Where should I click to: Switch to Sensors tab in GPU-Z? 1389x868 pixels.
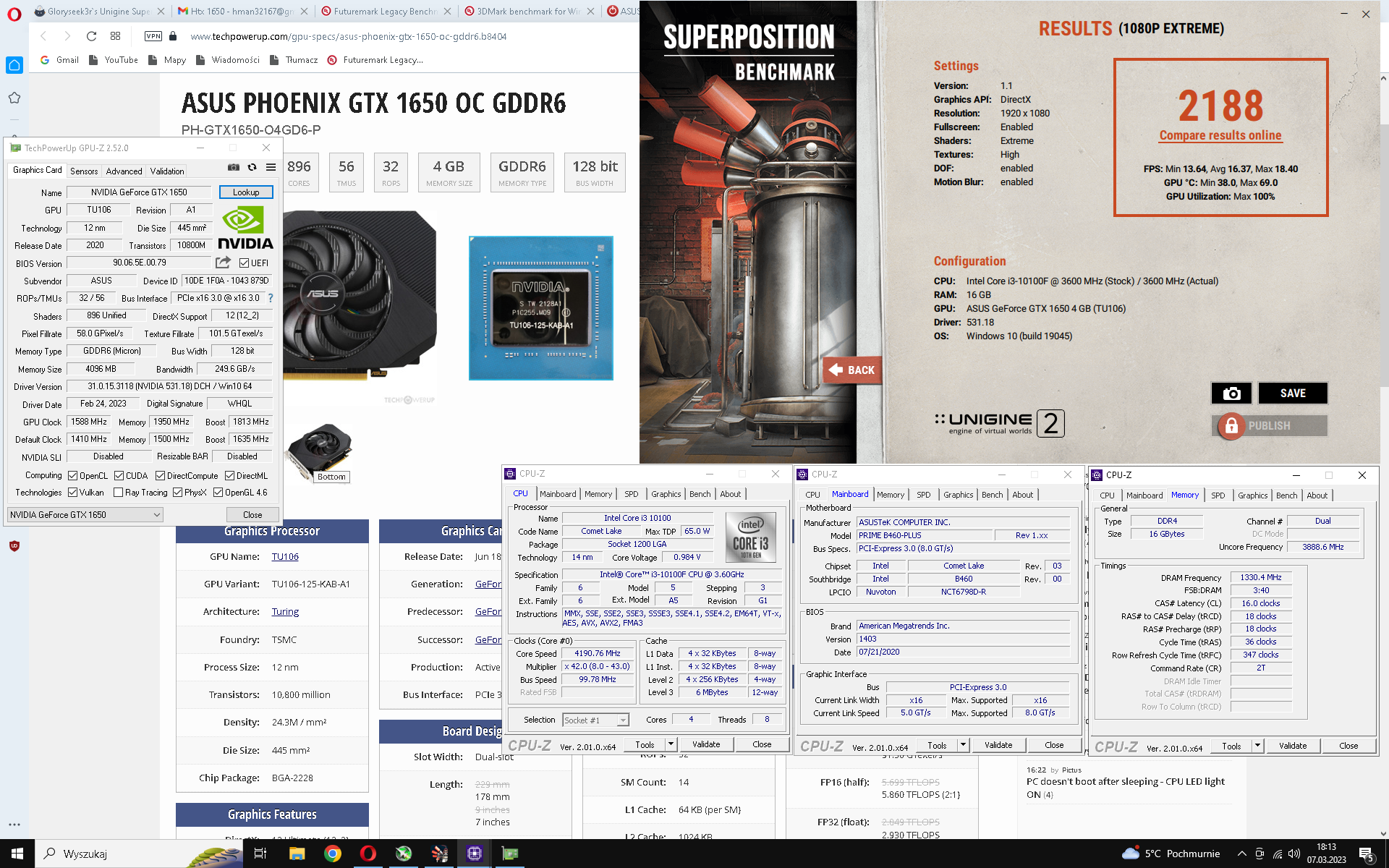(84, 171)
